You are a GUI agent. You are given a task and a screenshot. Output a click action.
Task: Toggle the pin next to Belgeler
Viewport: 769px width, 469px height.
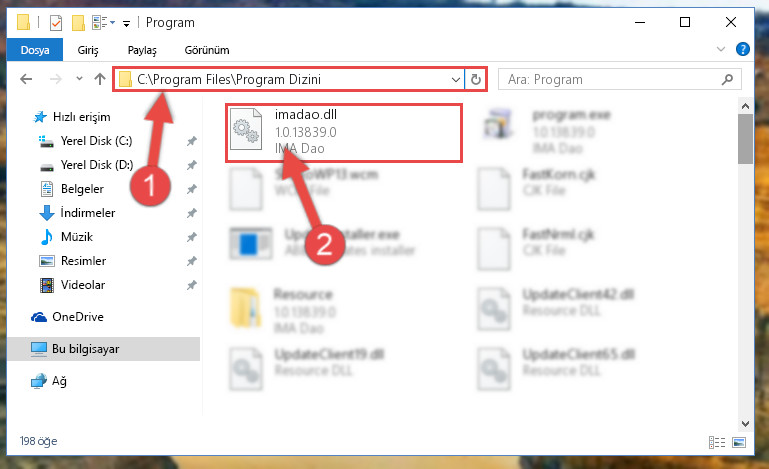pyautogui.click(x=191, y=189)
